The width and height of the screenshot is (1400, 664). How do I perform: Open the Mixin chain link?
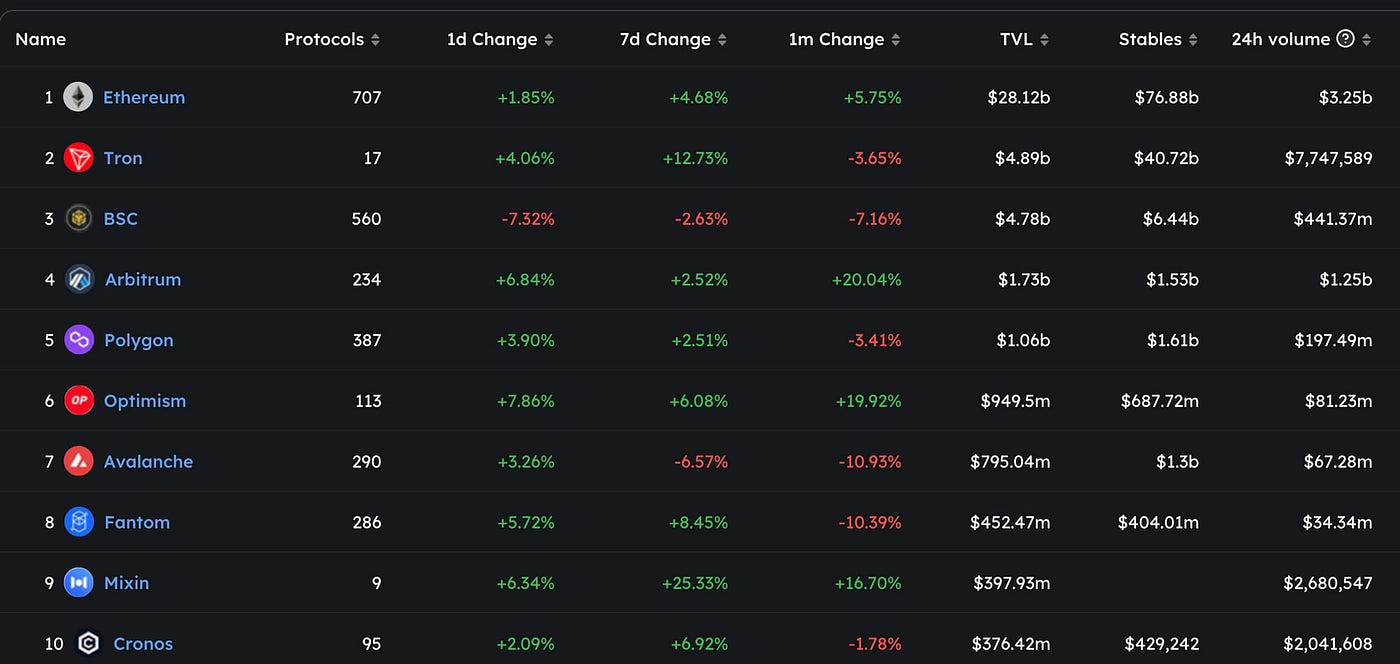[127, 582]
